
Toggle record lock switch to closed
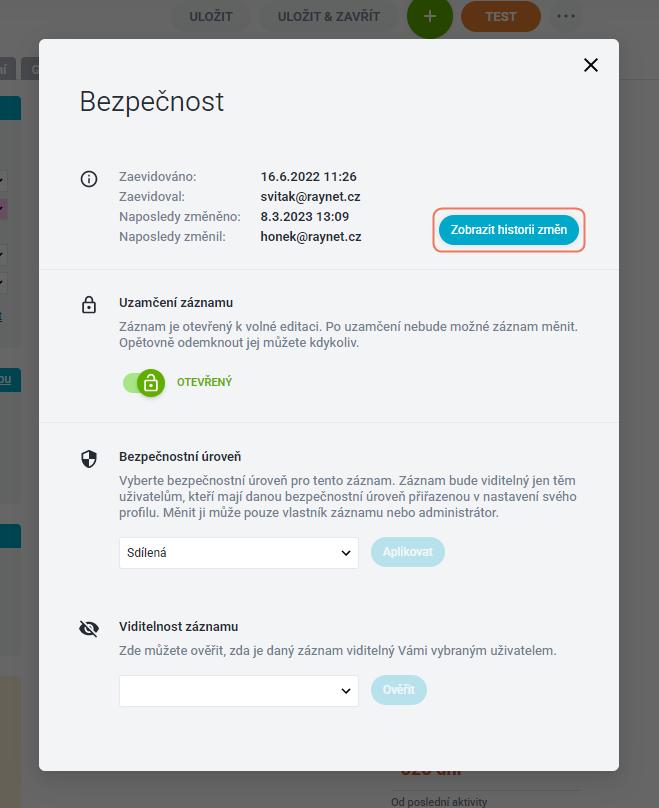point(144,383)
